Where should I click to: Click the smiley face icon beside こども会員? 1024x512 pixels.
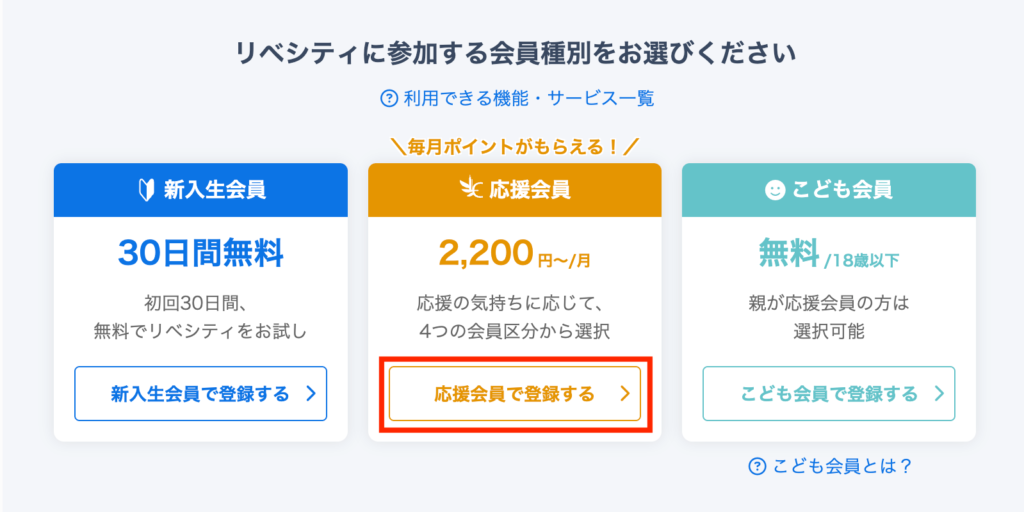[774, 190]
